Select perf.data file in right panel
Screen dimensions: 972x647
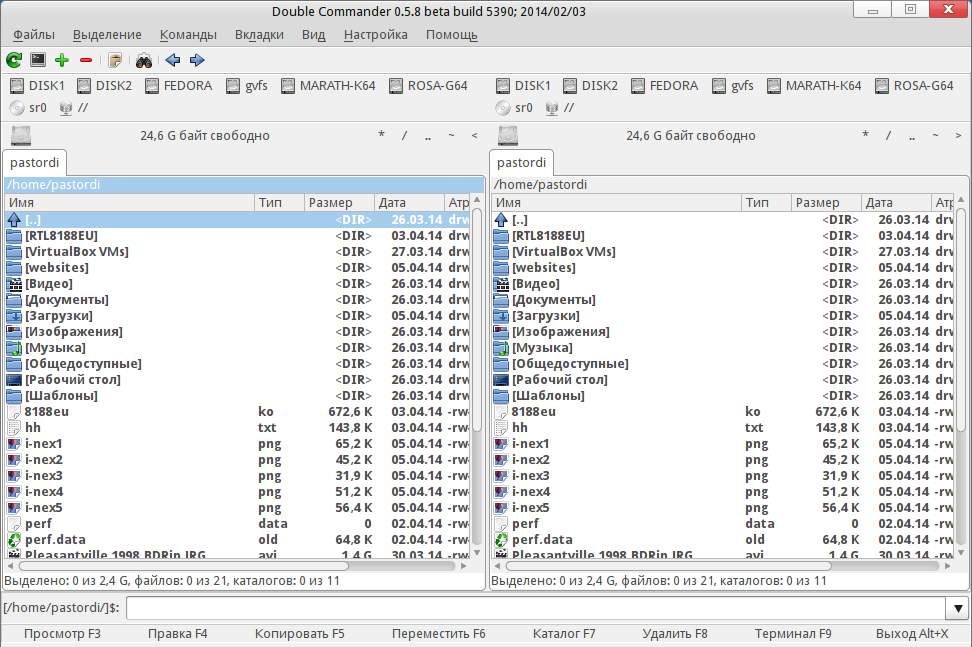point(723,540)
